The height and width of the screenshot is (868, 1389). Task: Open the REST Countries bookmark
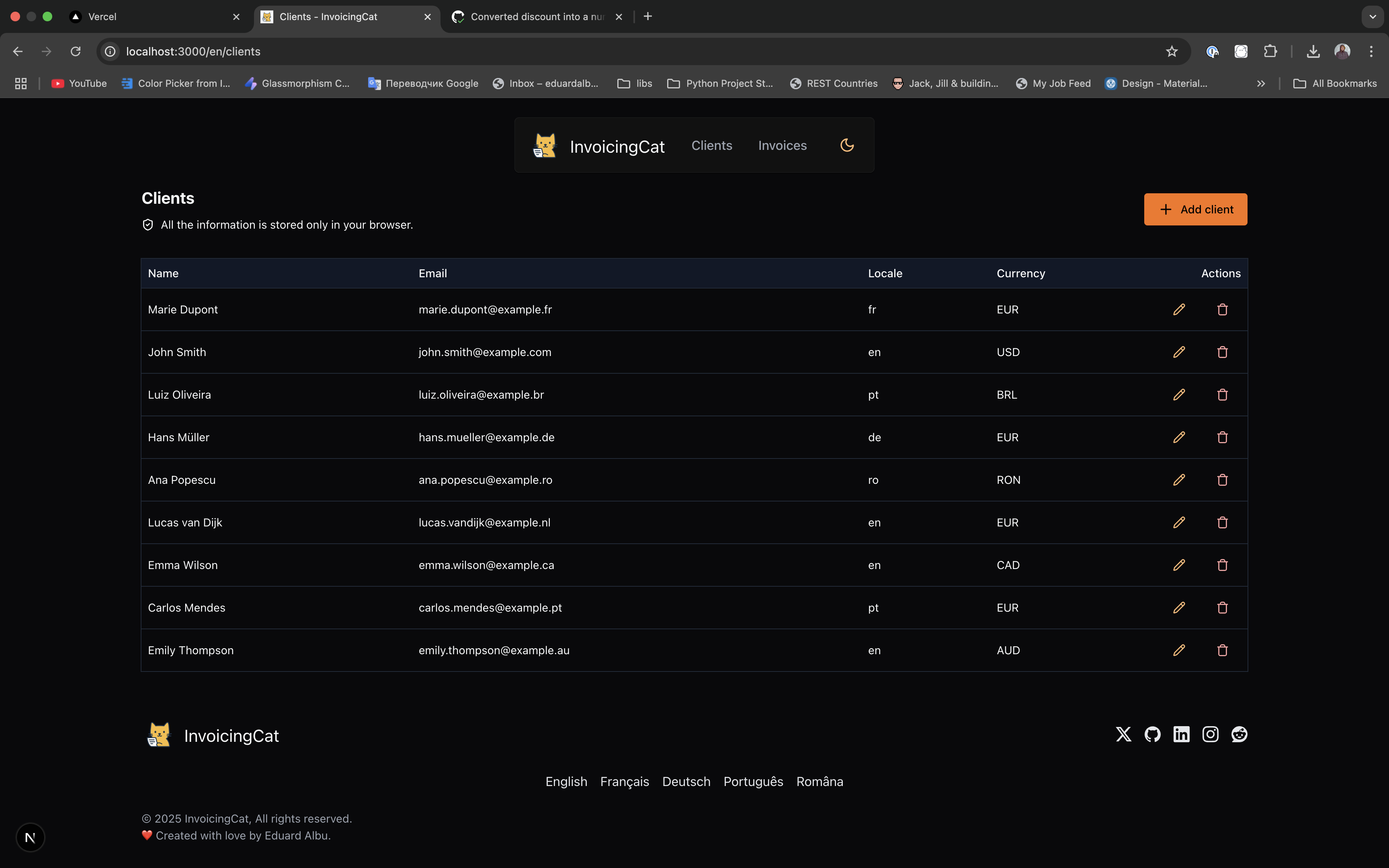[x=834, y=84]
